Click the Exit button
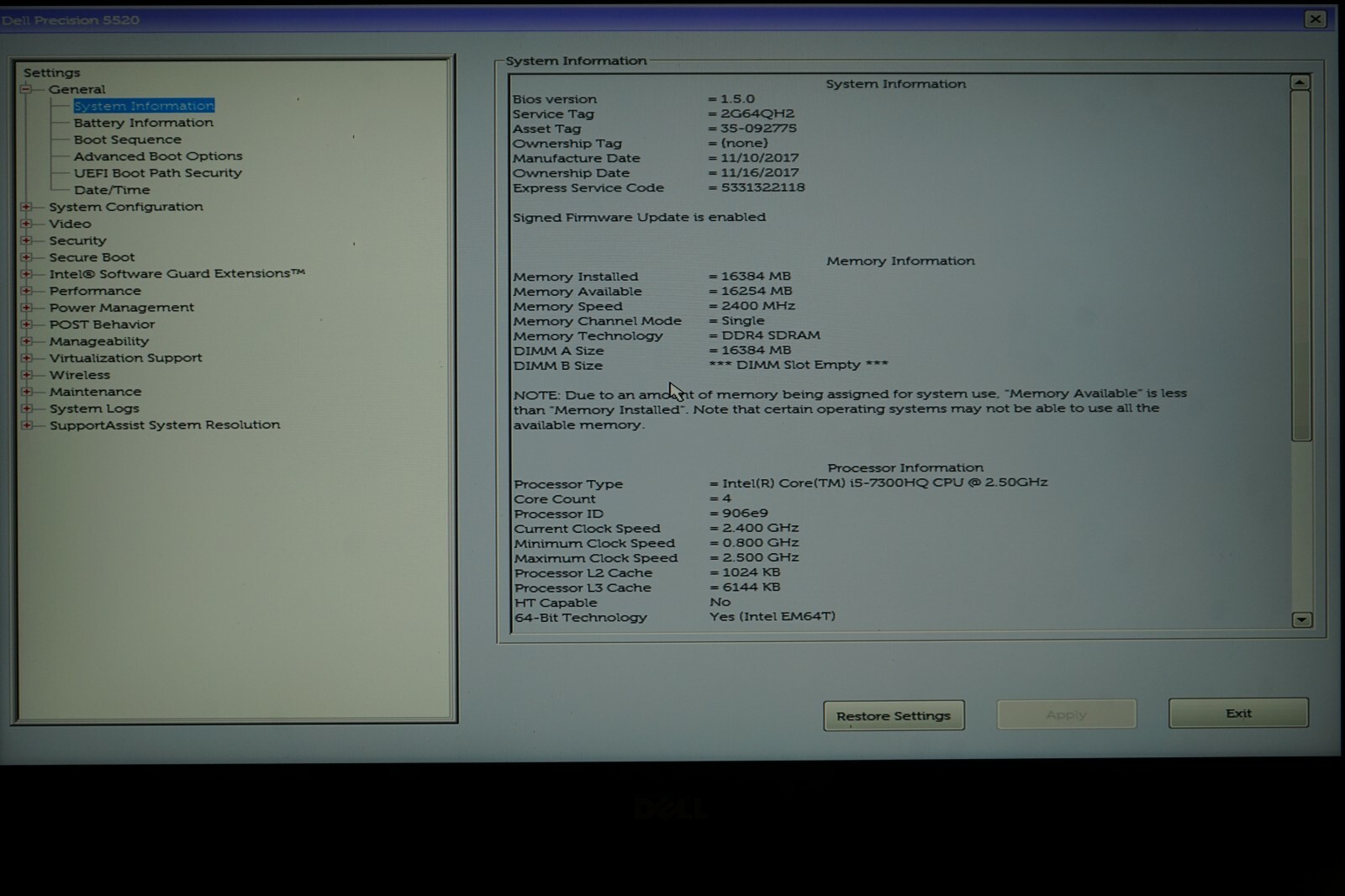 click(1238, 713)
